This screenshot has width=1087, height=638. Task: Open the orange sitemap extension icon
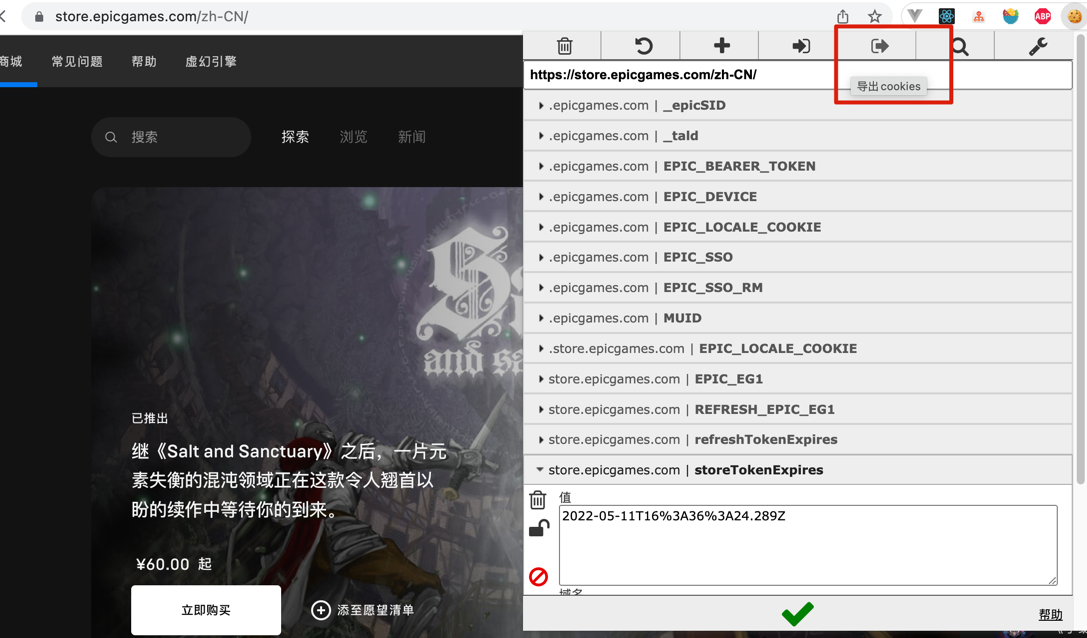tap(978, 17)
